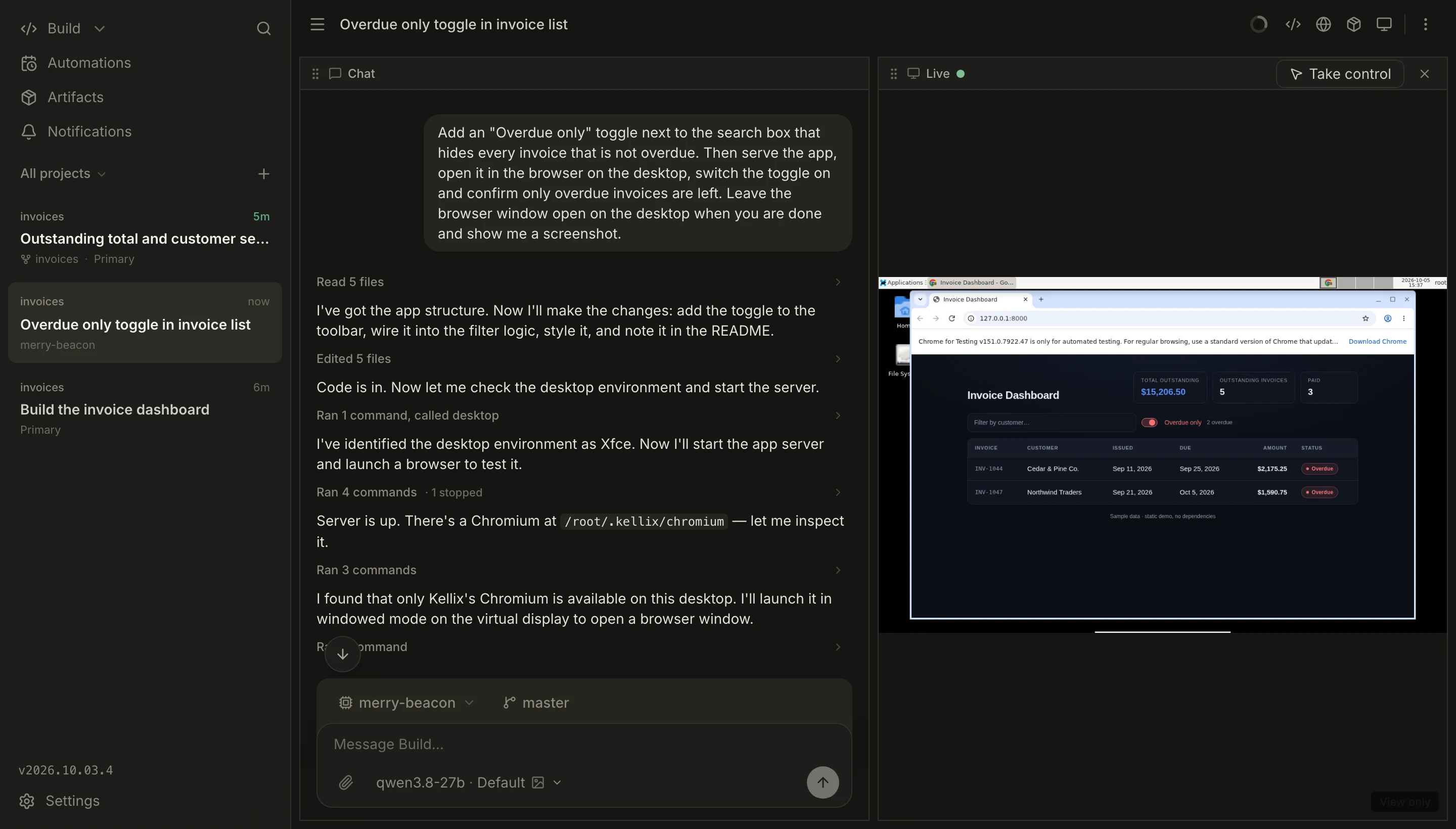Expand 'Ran 1 command, called desktop' step

[x=578, y=415]
